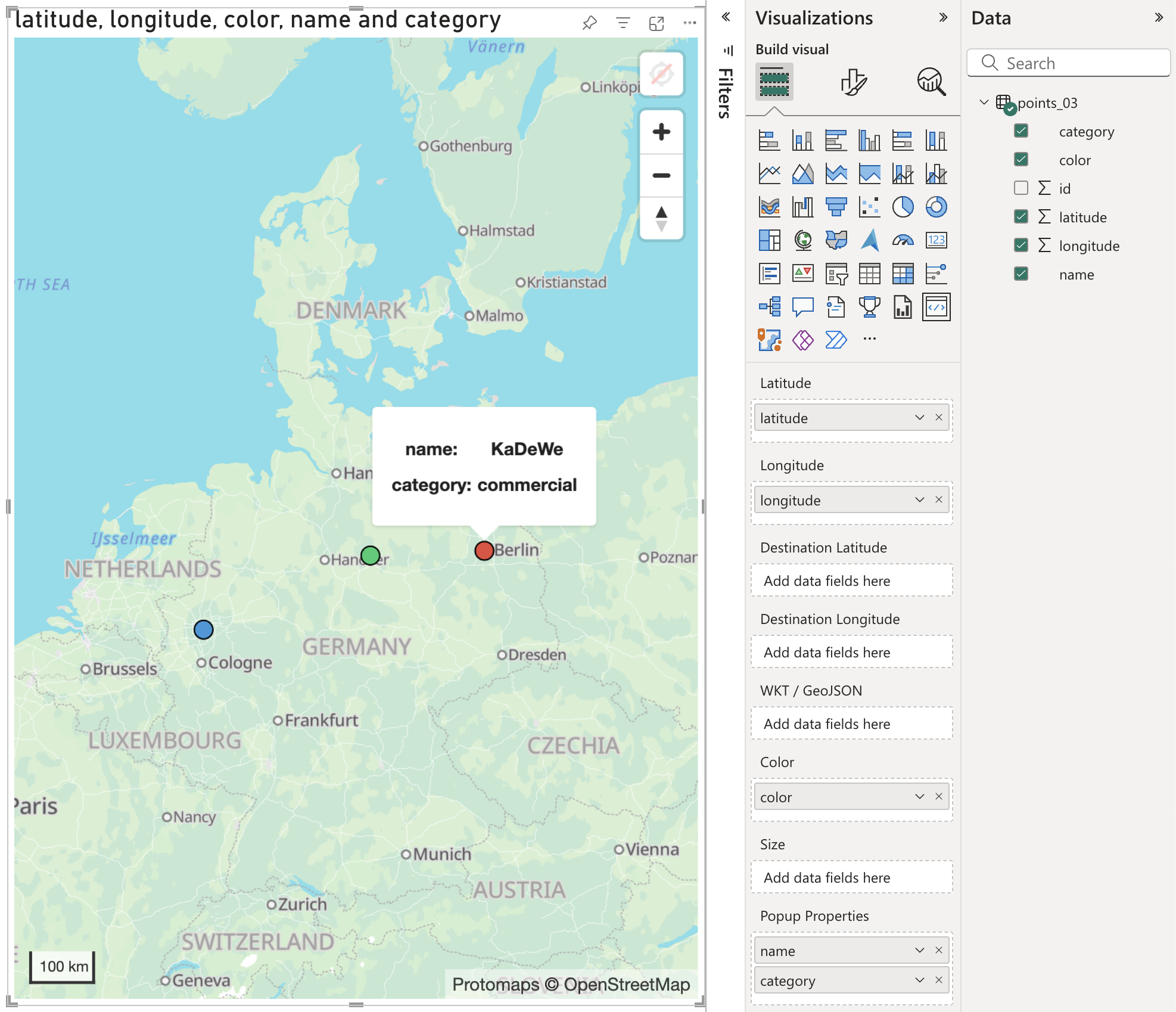Choose the gauge visual icon

click(903, 240)
